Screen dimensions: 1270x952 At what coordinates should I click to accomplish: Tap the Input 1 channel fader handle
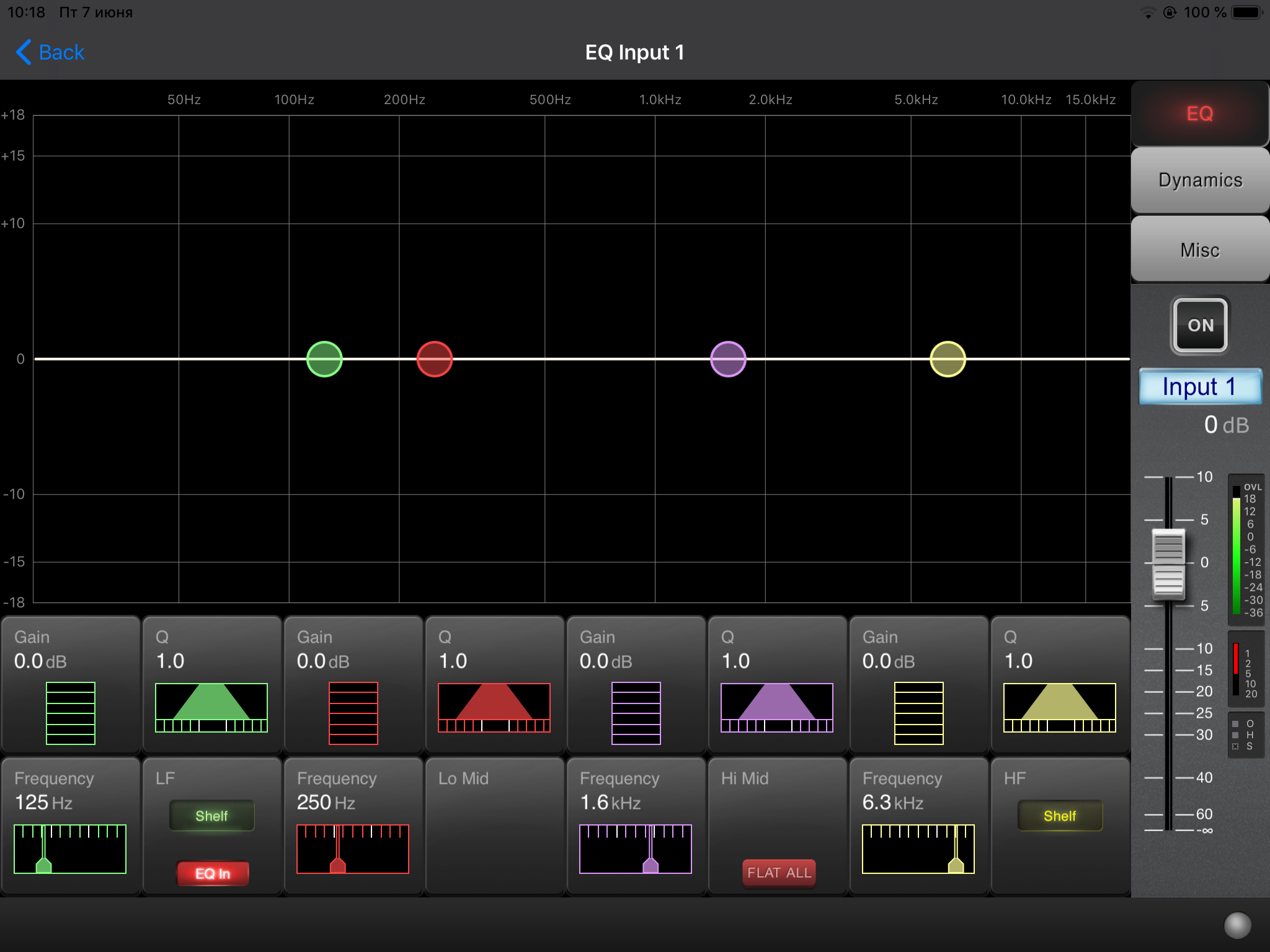[x=1168, y=564]
